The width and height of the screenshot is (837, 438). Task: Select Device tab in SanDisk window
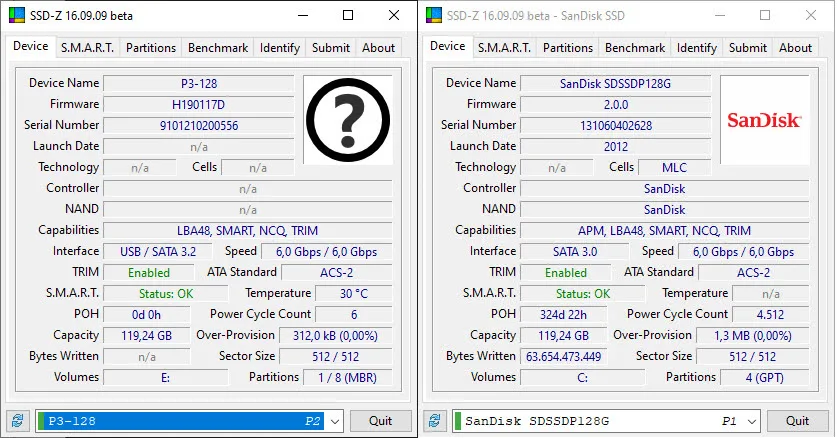tap(447, 46)
